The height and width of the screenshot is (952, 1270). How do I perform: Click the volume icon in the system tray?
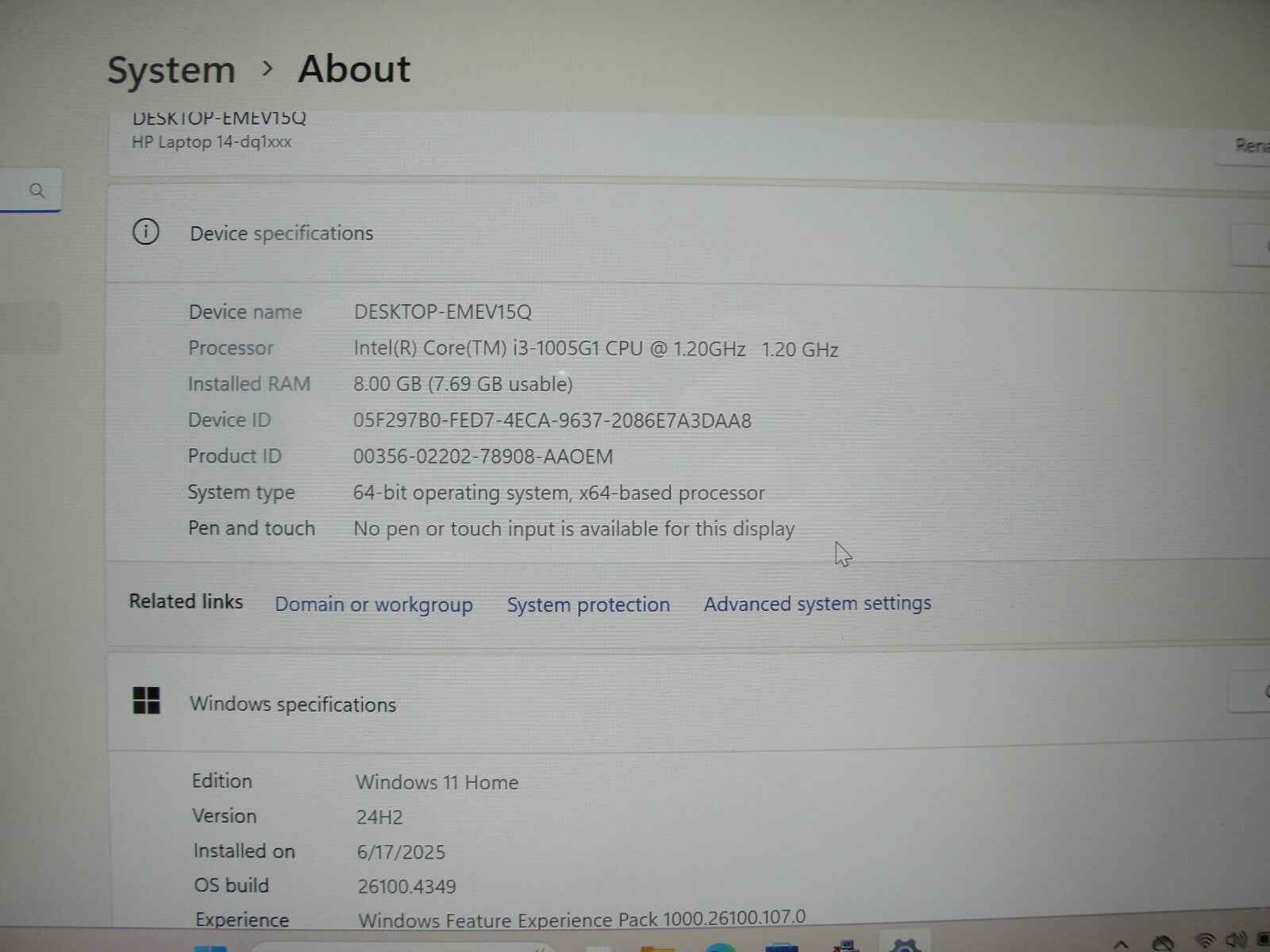[1236, 942]
